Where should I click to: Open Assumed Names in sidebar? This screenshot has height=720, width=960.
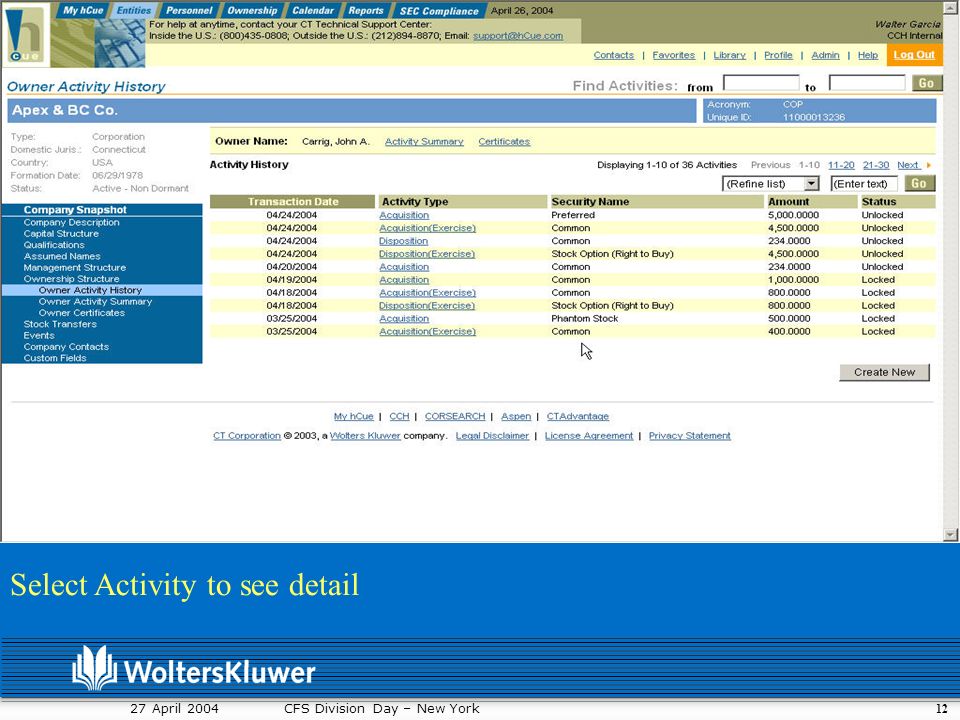62,257
